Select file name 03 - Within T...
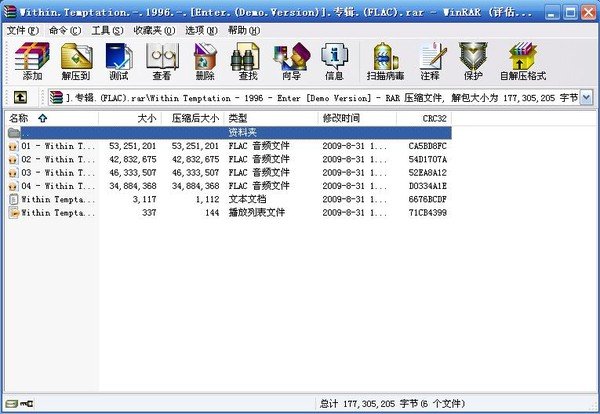 (x=58, y=173)
